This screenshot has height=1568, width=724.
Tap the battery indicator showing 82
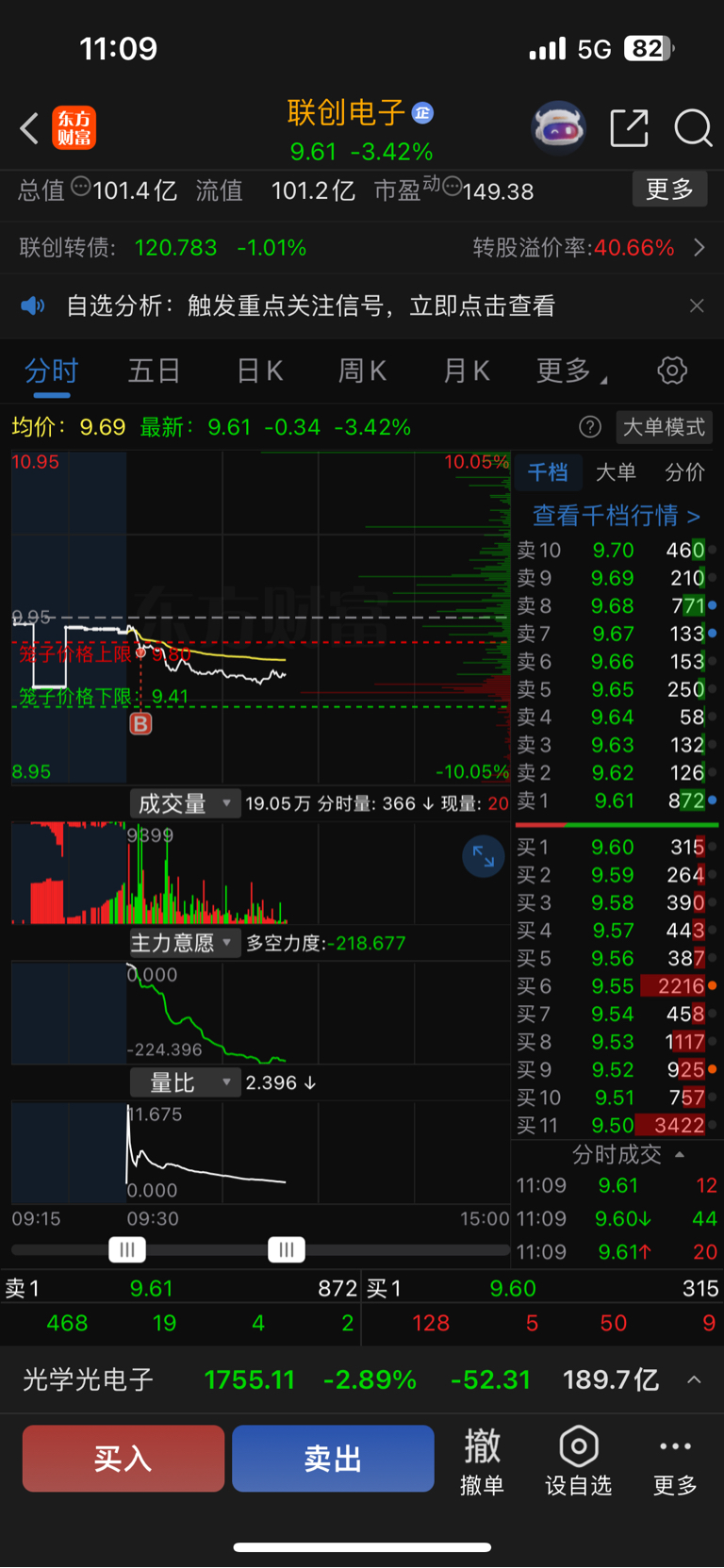pos(650,48)
